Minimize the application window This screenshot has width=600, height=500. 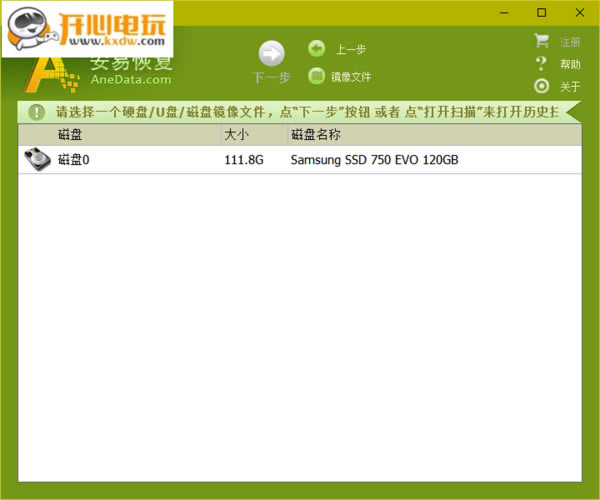click(x=504, y=13)
